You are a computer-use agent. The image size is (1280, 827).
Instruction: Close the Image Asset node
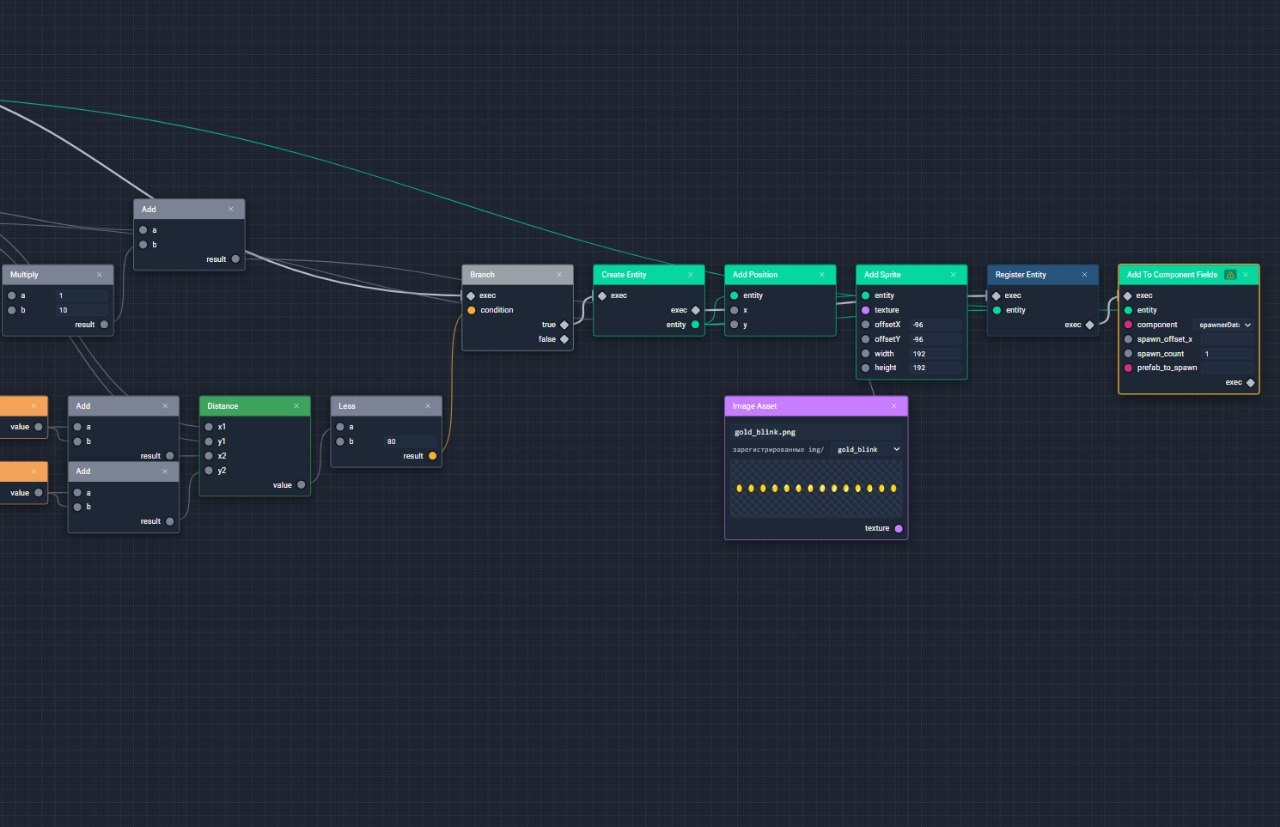894,406
